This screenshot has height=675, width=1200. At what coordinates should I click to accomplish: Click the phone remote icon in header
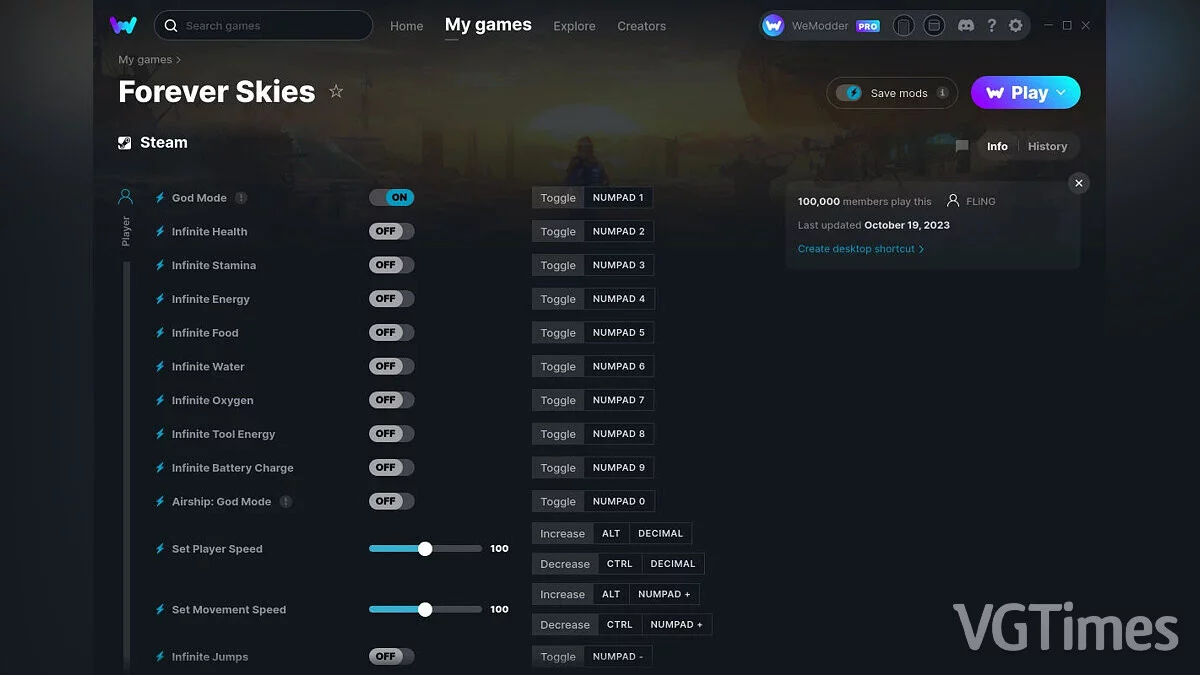[903, 25]
